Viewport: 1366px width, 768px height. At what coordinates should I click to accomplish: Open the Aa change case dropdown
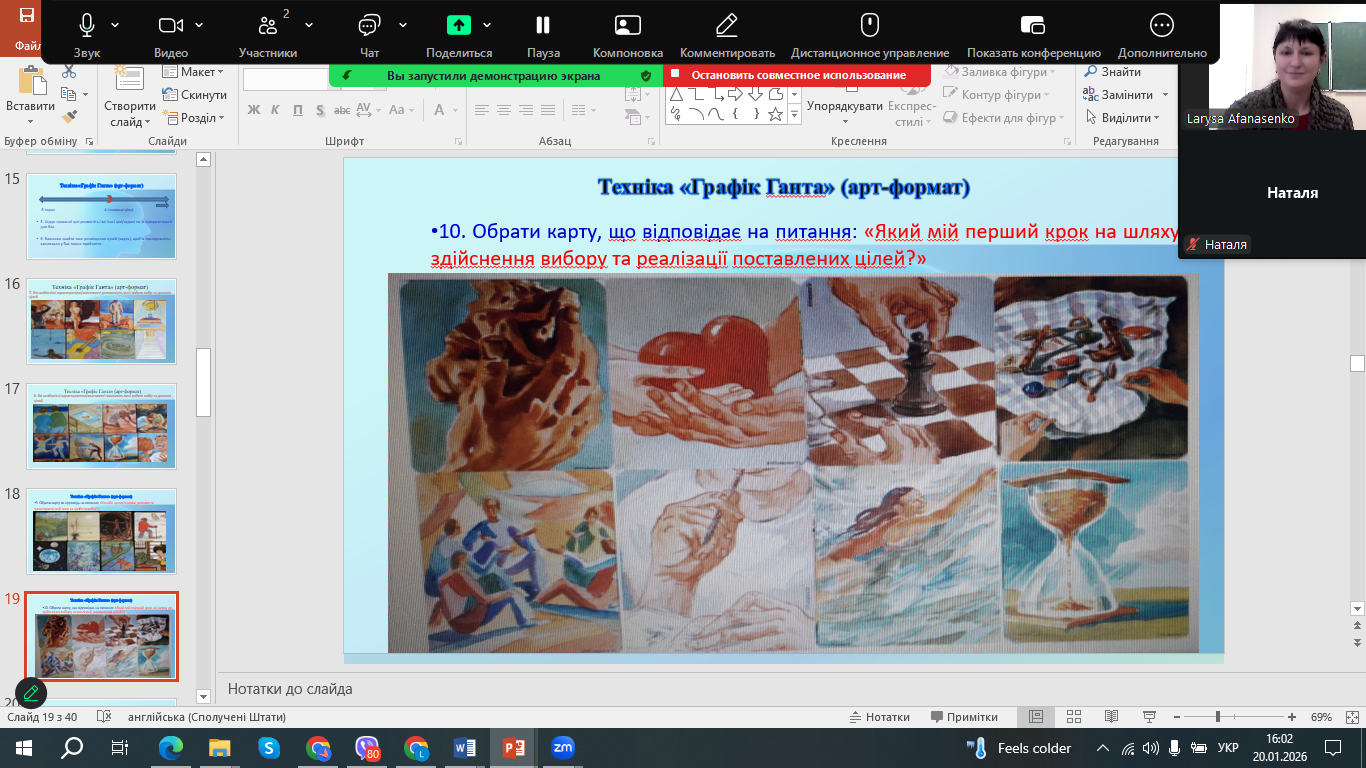click(401, 110)
